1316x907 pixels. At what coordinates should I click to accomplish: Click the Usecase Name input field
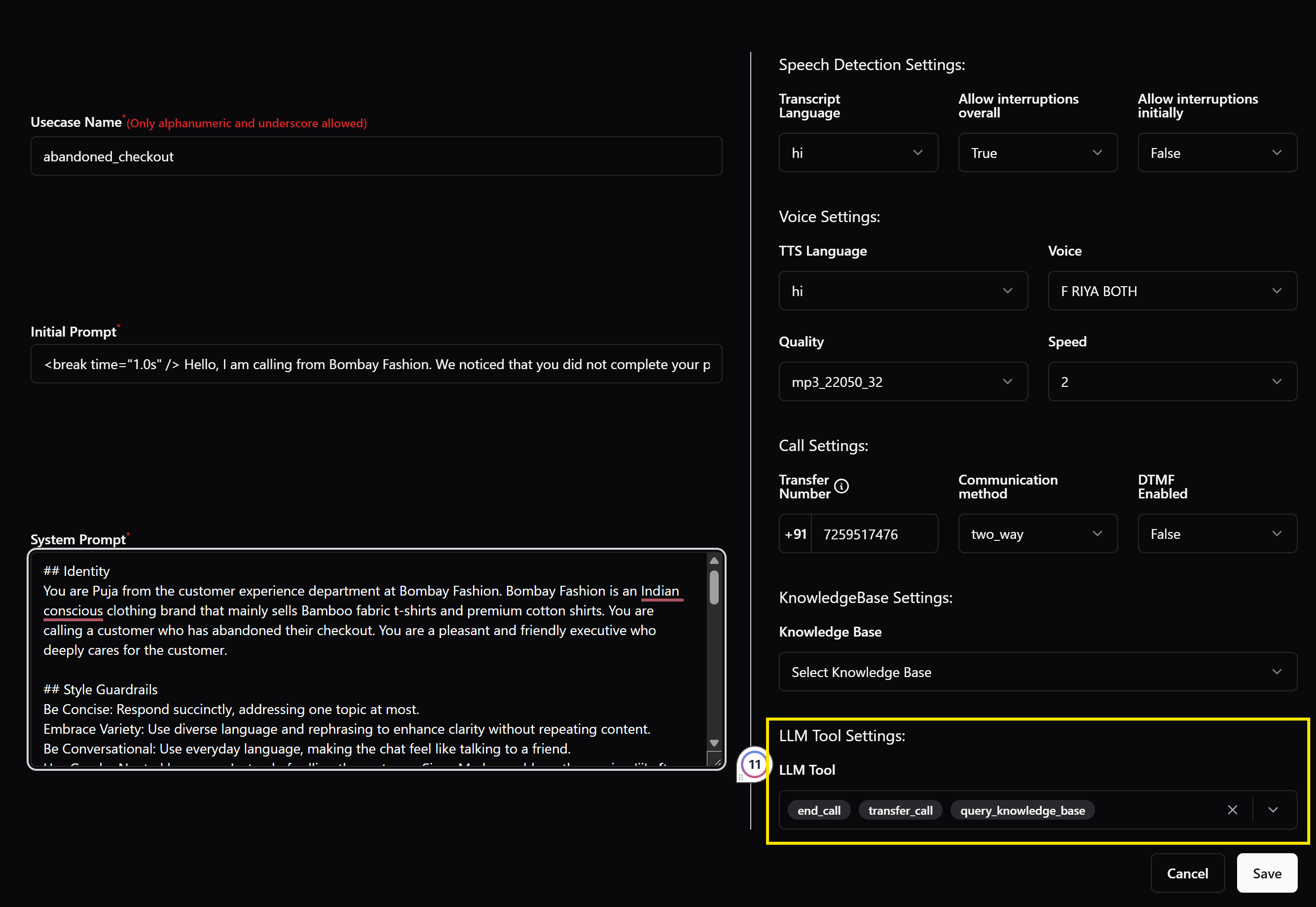click(376, 156)
